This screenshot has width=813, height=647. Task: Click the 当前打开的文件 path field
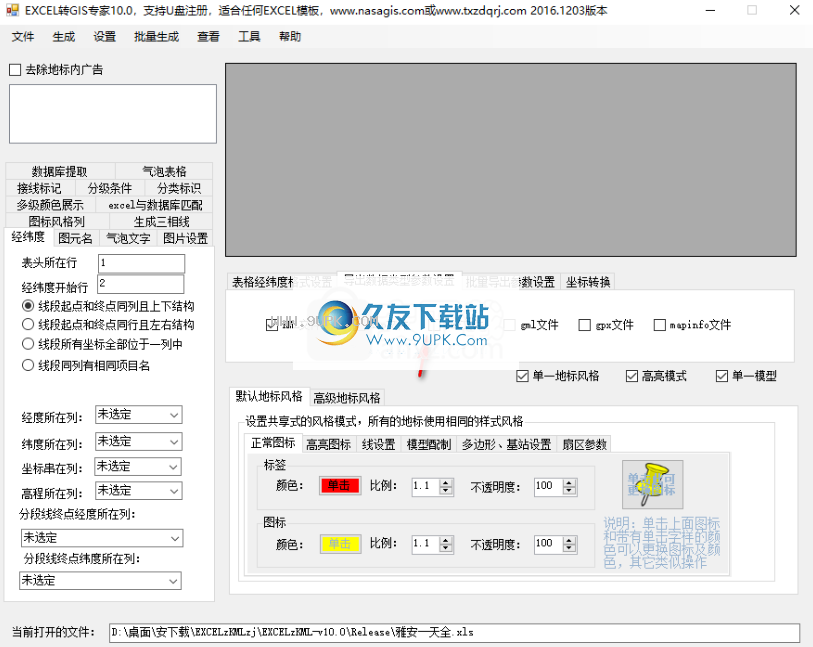click(x=454, y=632)
